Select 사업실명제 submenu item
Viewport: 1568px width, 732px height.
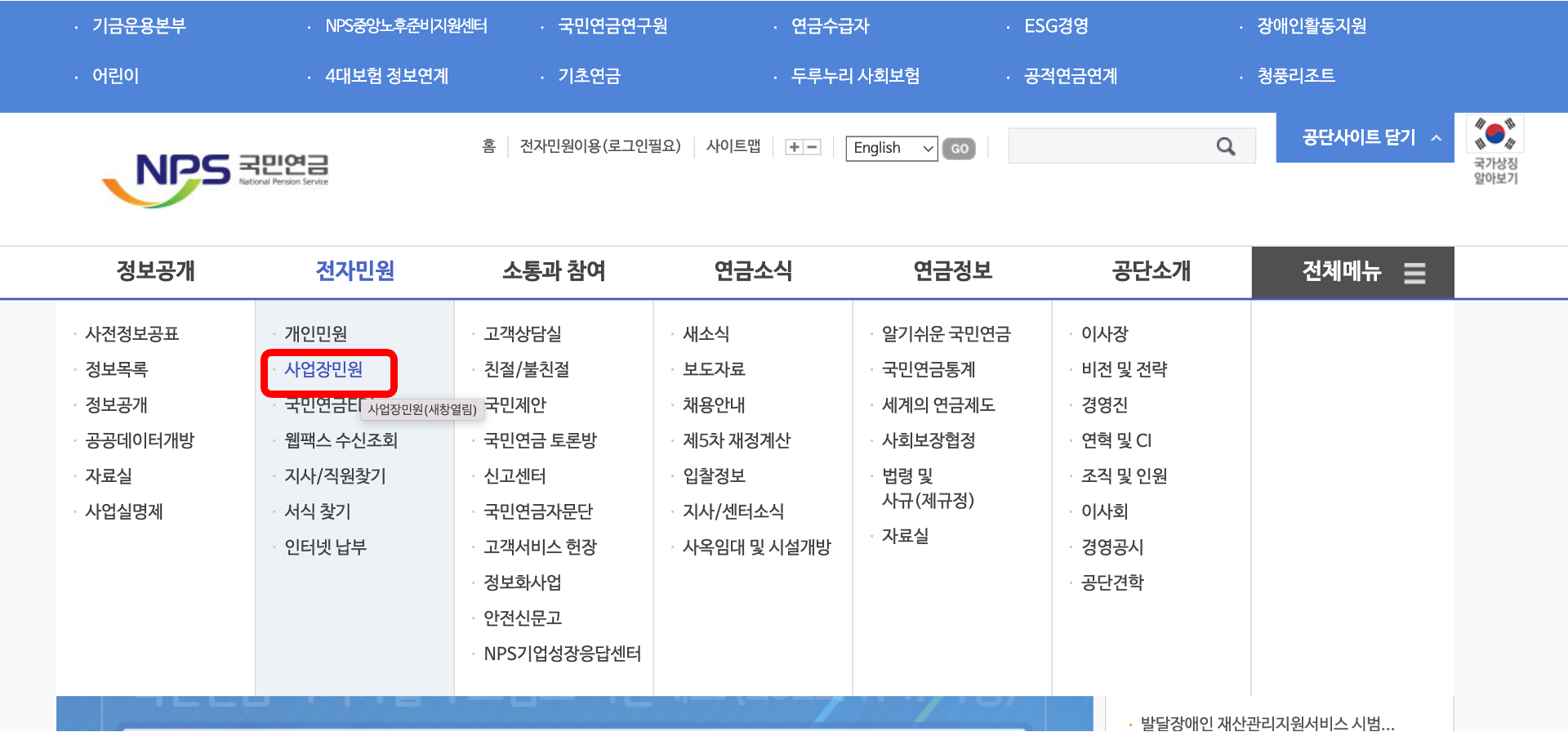(x=124, y=511)
